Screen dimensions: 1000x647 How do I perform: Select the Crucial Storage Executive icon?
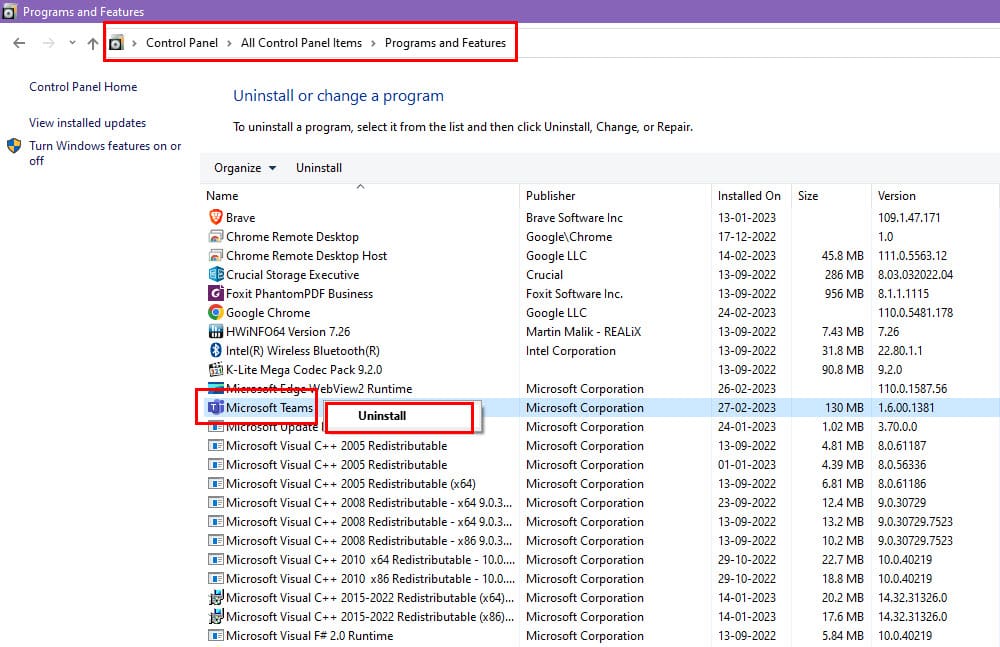215,275
